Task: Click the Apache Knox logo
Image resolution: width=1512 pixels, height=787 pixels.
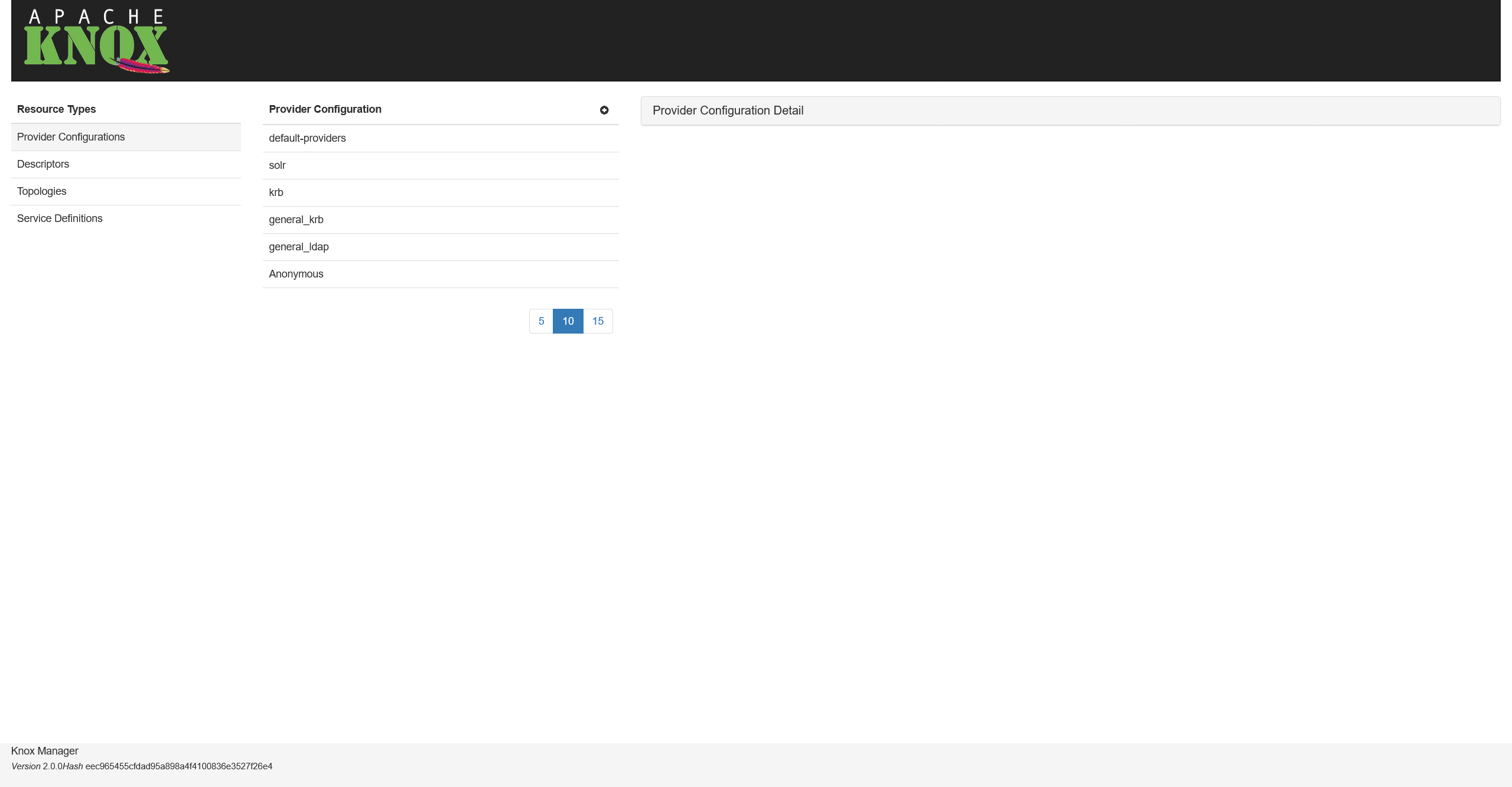Action: 97,41
